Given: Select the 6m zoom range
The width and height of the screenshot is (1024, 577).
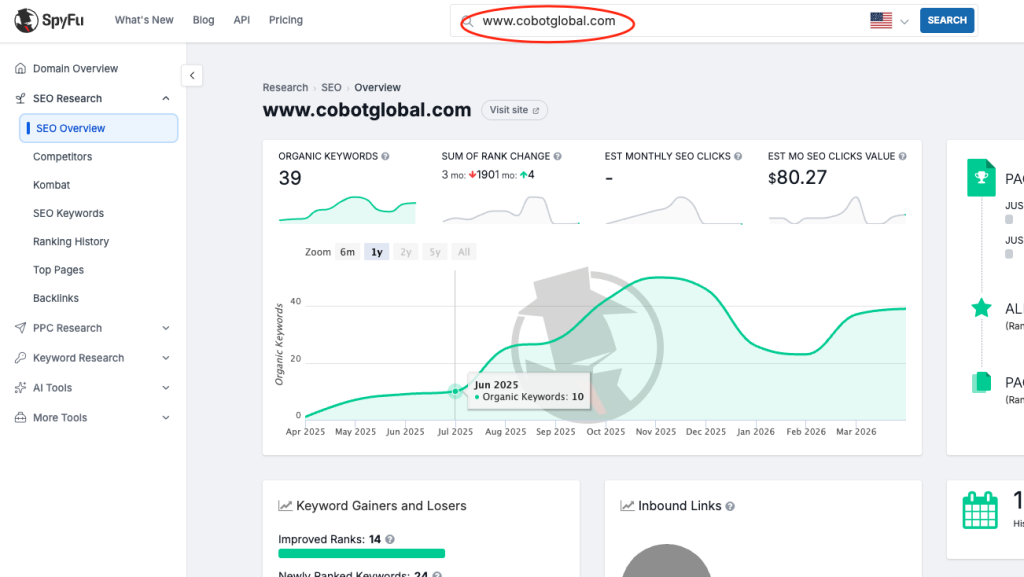Looking at the screenshot, I should [347, 252].
